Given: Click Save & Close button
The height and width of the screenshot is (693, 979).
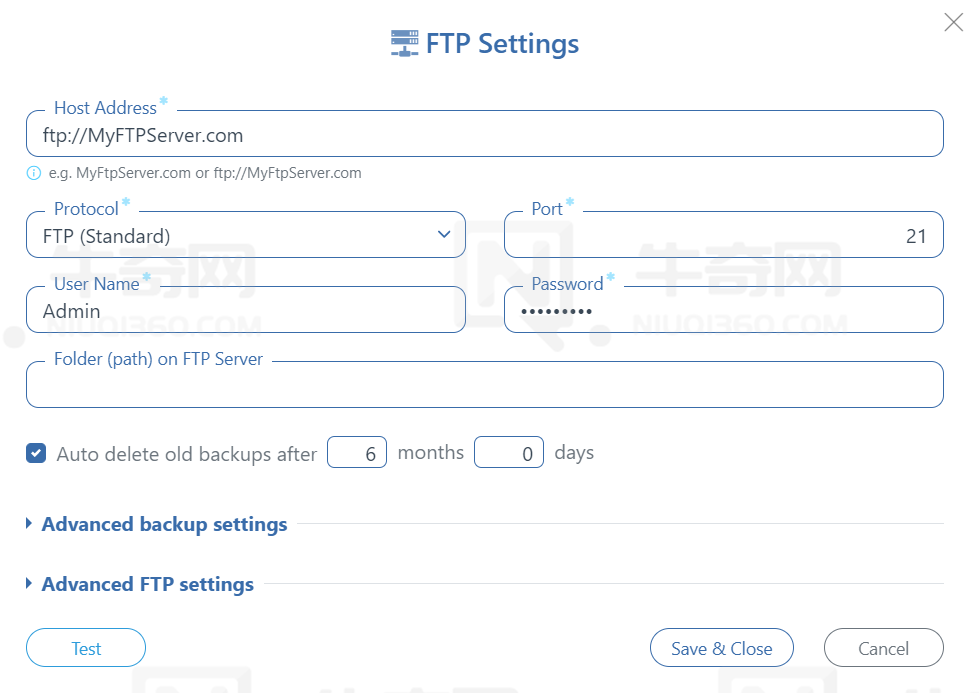Looking at the screenshot, I should tap(722, 648).
